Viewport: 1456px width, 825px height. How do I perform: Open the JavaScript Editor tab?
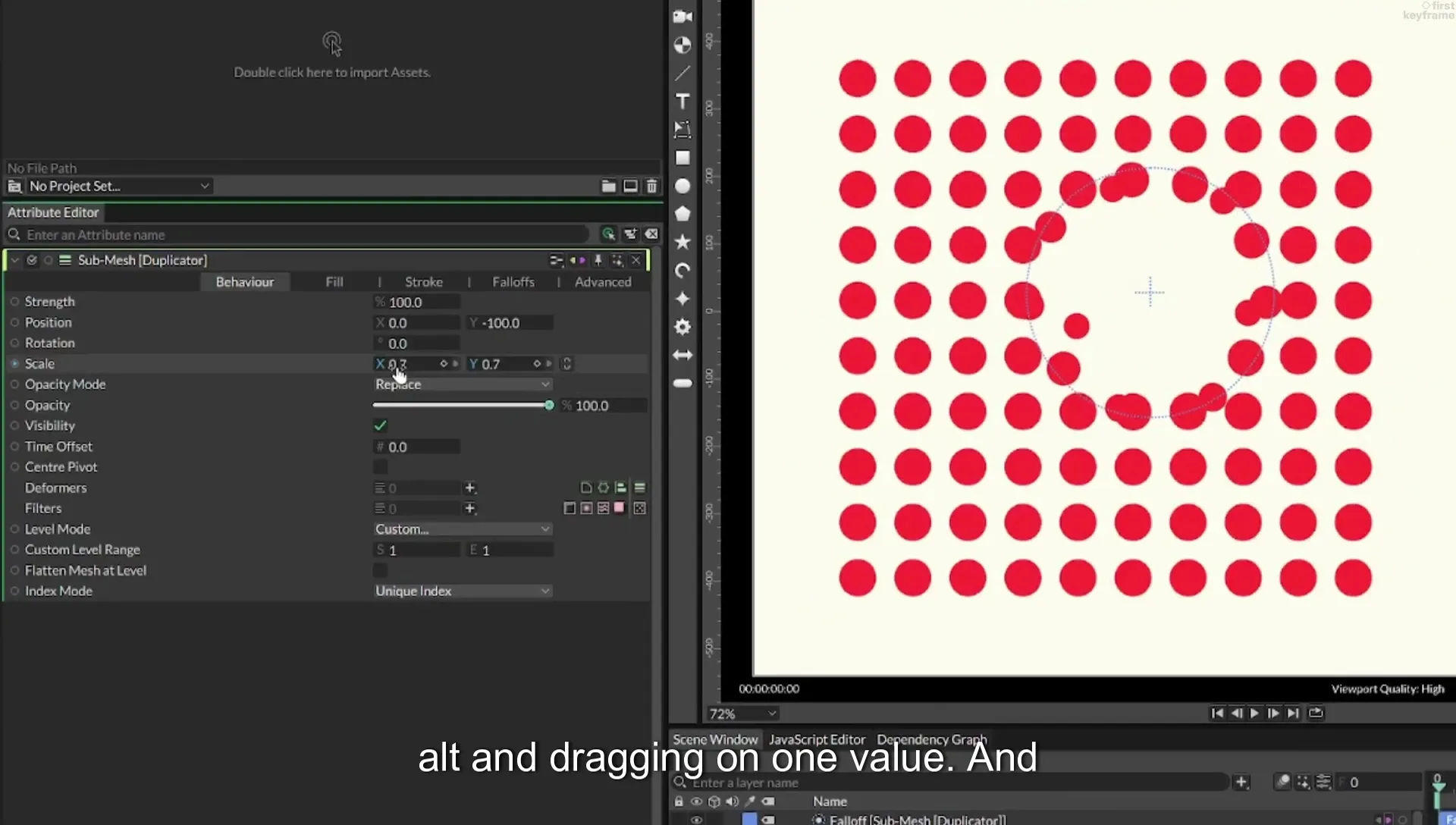pos(817,739)
